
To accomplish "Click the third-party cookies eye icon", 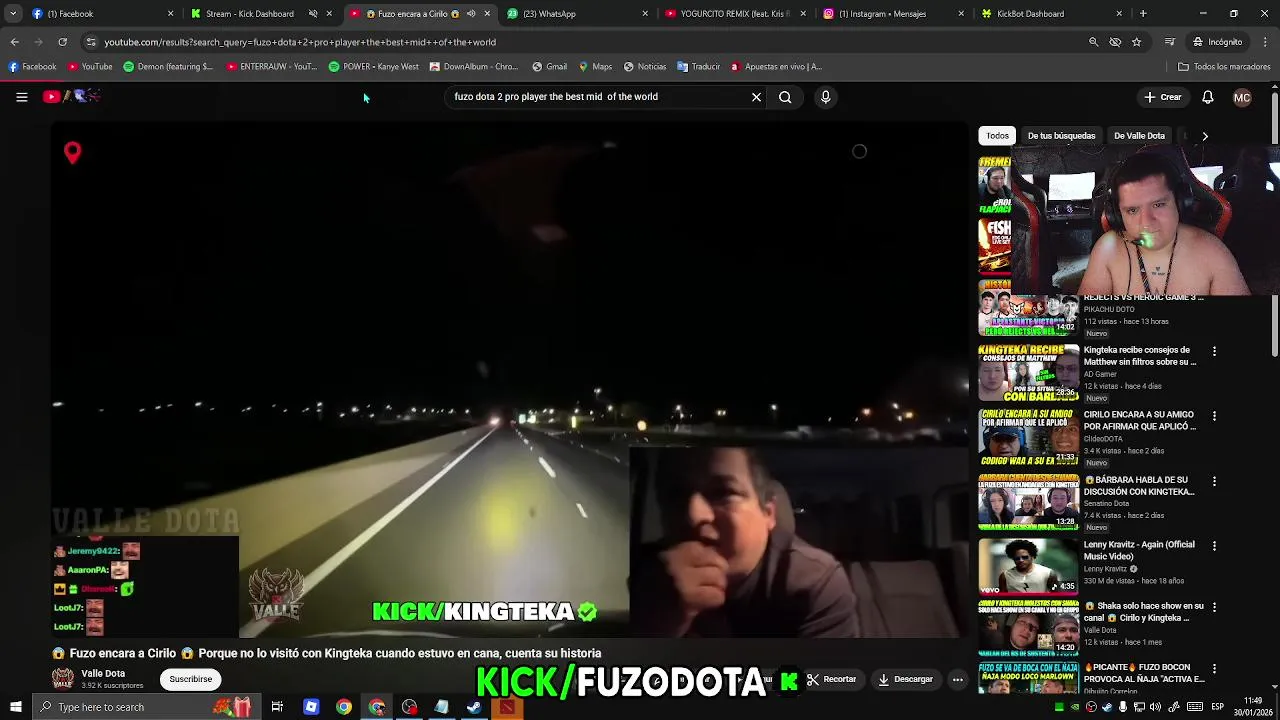I will pyautogui.click(x=1115, y=42).
